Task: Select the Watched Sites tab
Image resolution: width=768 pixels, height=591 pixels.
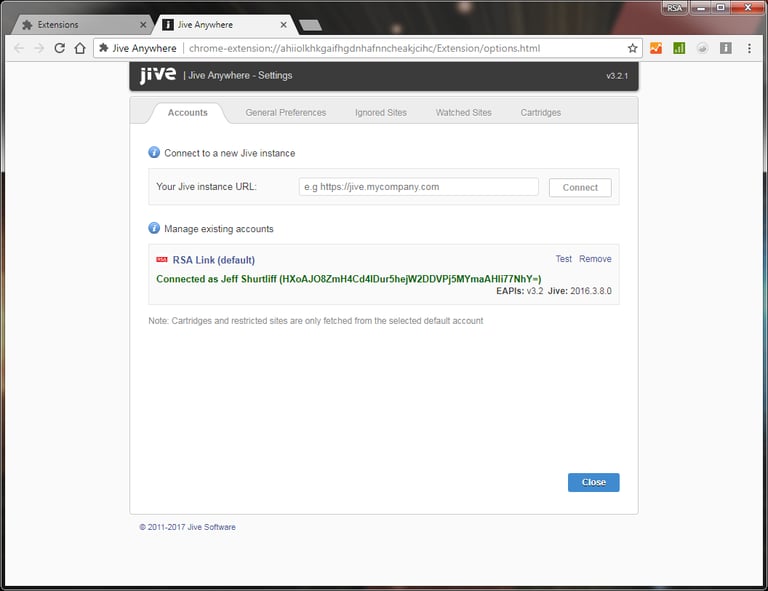Action: click(x=463, y=113)
